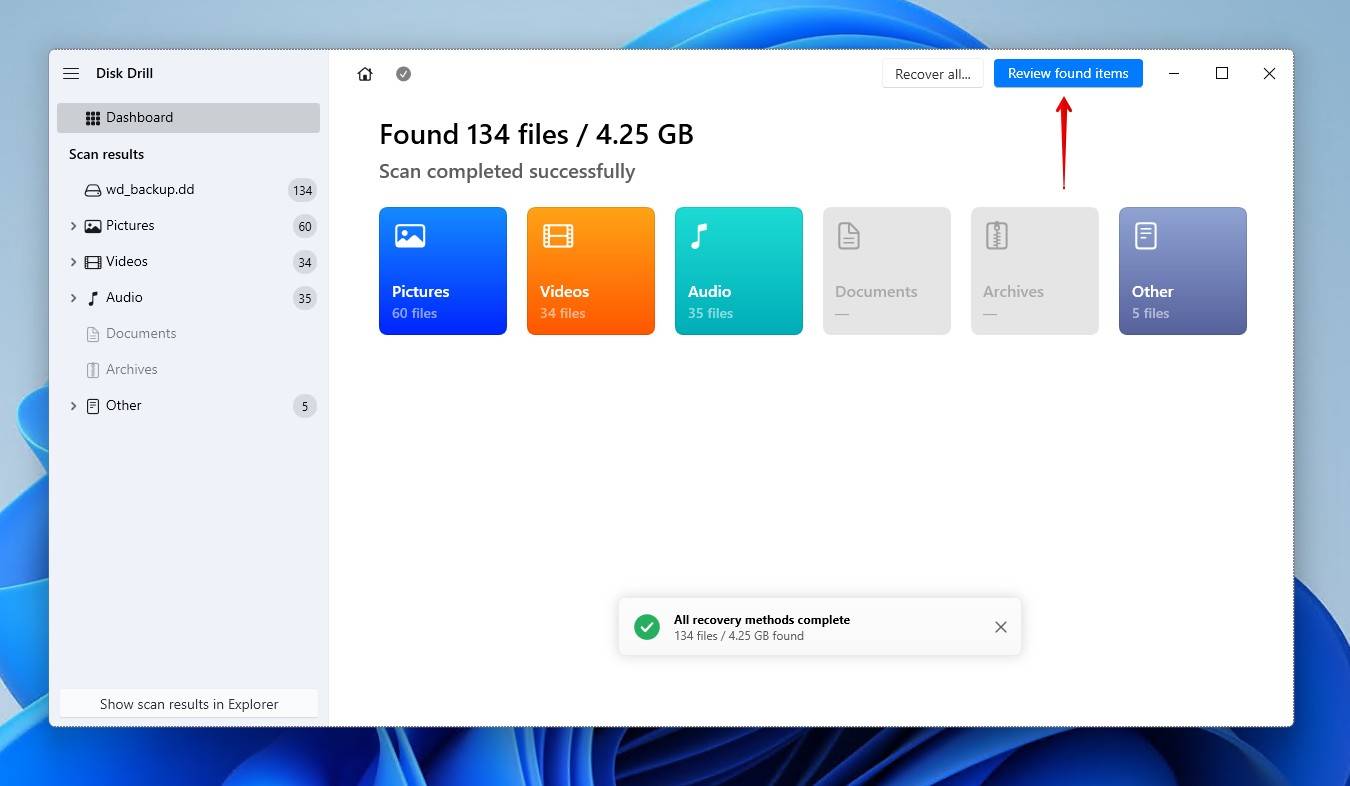The width and height of the screenshot is (1350, 786).
Task: Select wd_backup.dd scan result
Action: [x=150, y=190]
